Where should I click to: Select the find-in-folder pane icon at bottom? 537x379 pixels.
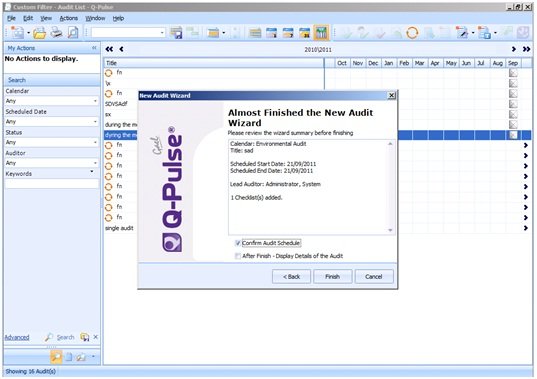[x=81, y=357]
